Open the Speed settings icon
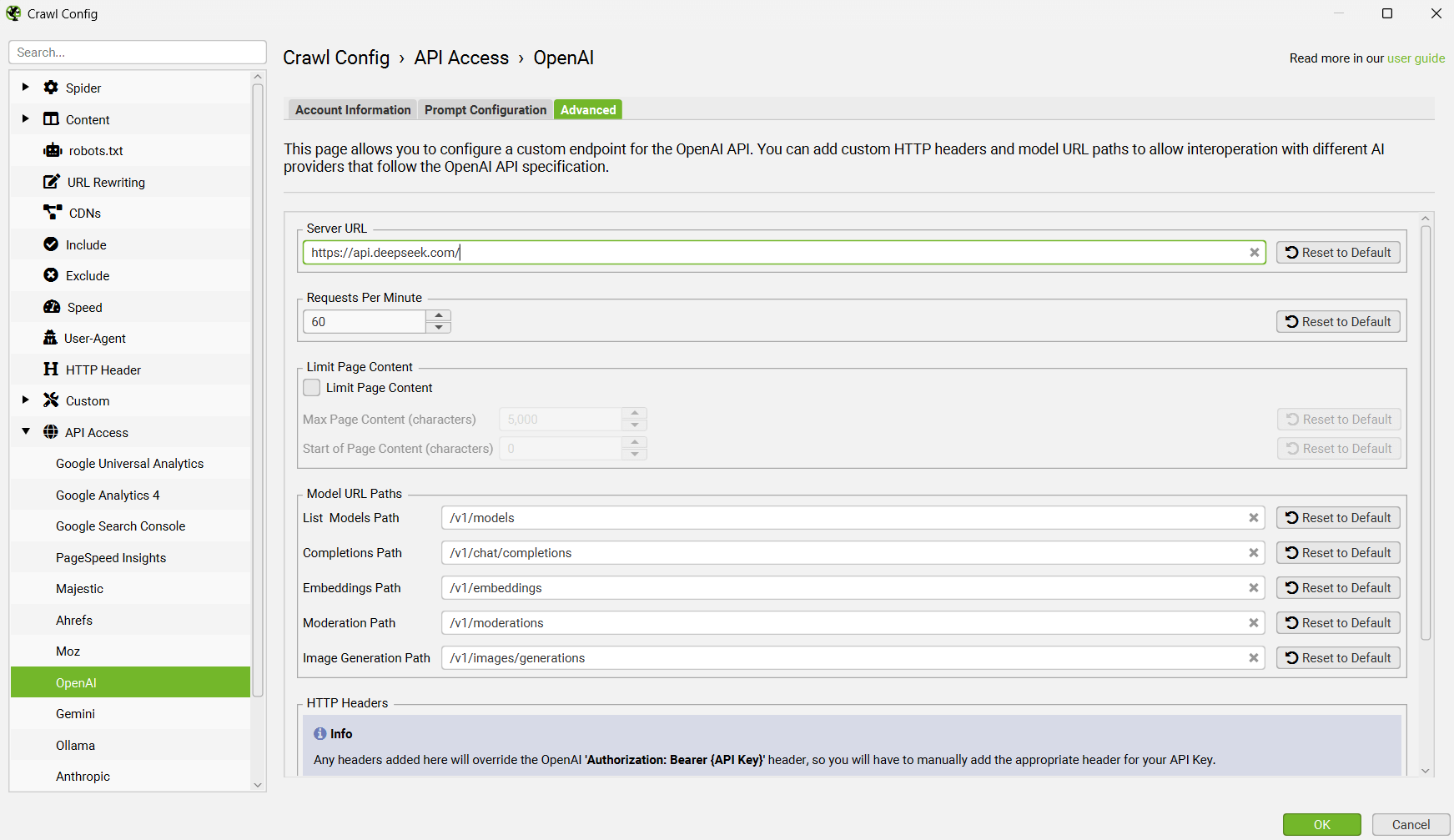1454x840 pixels. 52,307
